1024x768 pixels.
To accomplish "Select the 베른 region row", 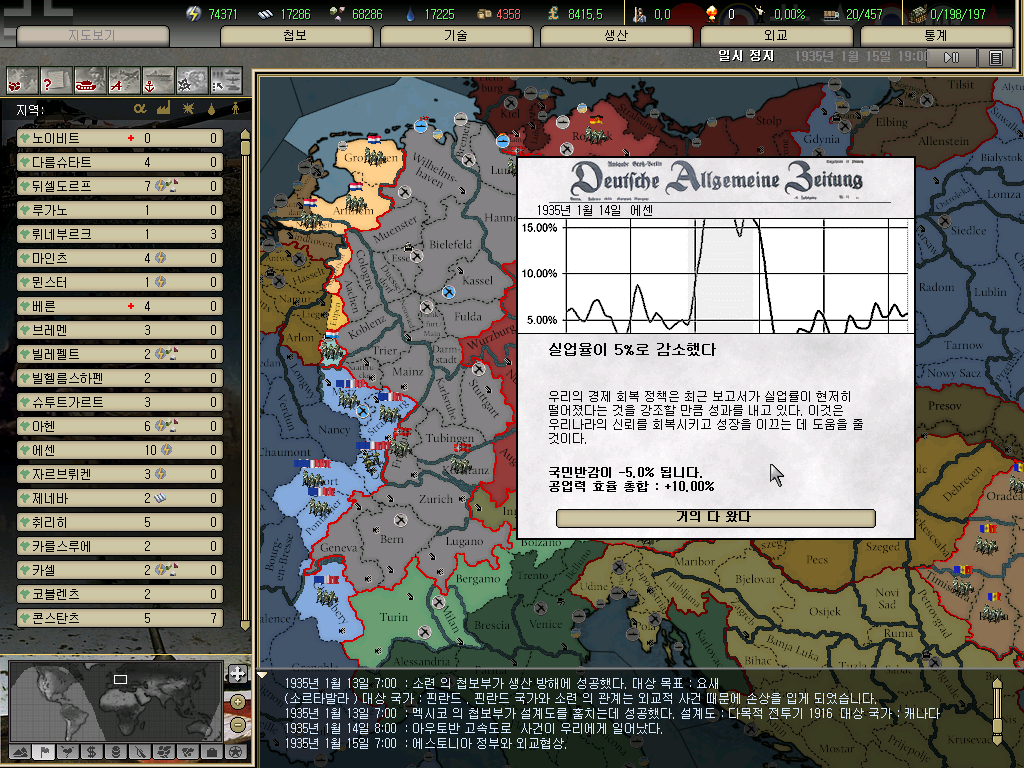I will (120, 306).
